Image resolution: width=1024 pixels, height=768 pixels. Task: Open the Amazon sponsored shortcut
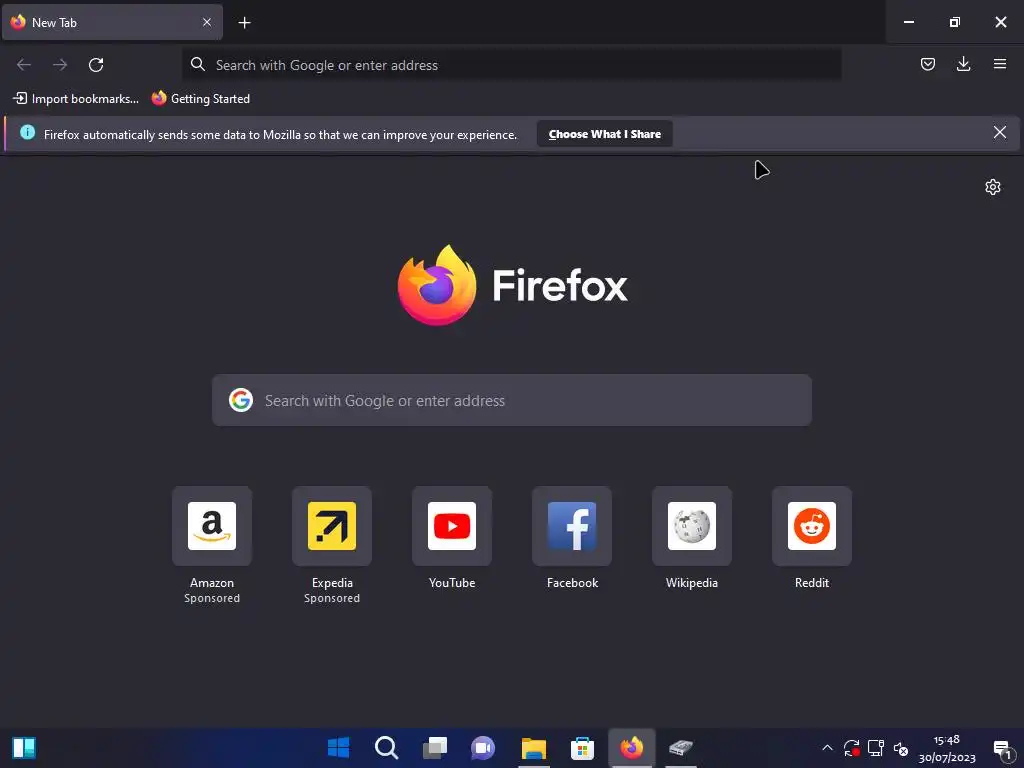[212, 545]
